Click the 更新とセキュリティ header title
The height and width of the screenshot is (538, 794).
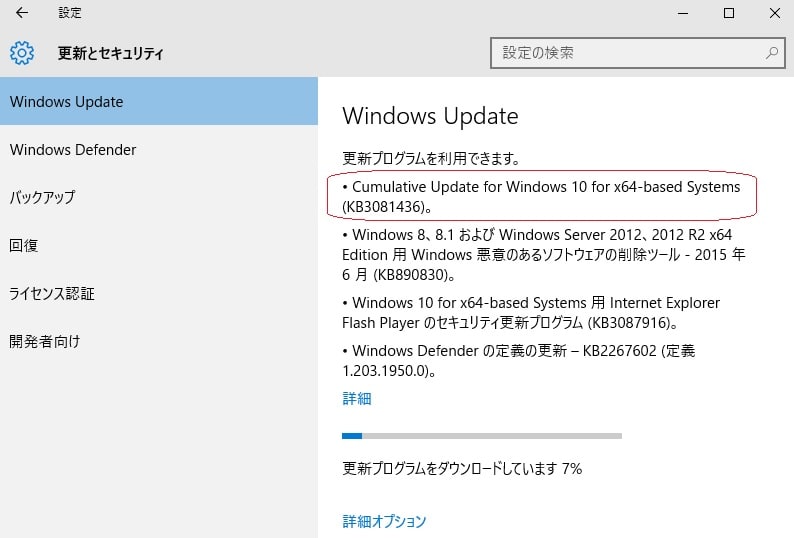click(x=110, y=53)
